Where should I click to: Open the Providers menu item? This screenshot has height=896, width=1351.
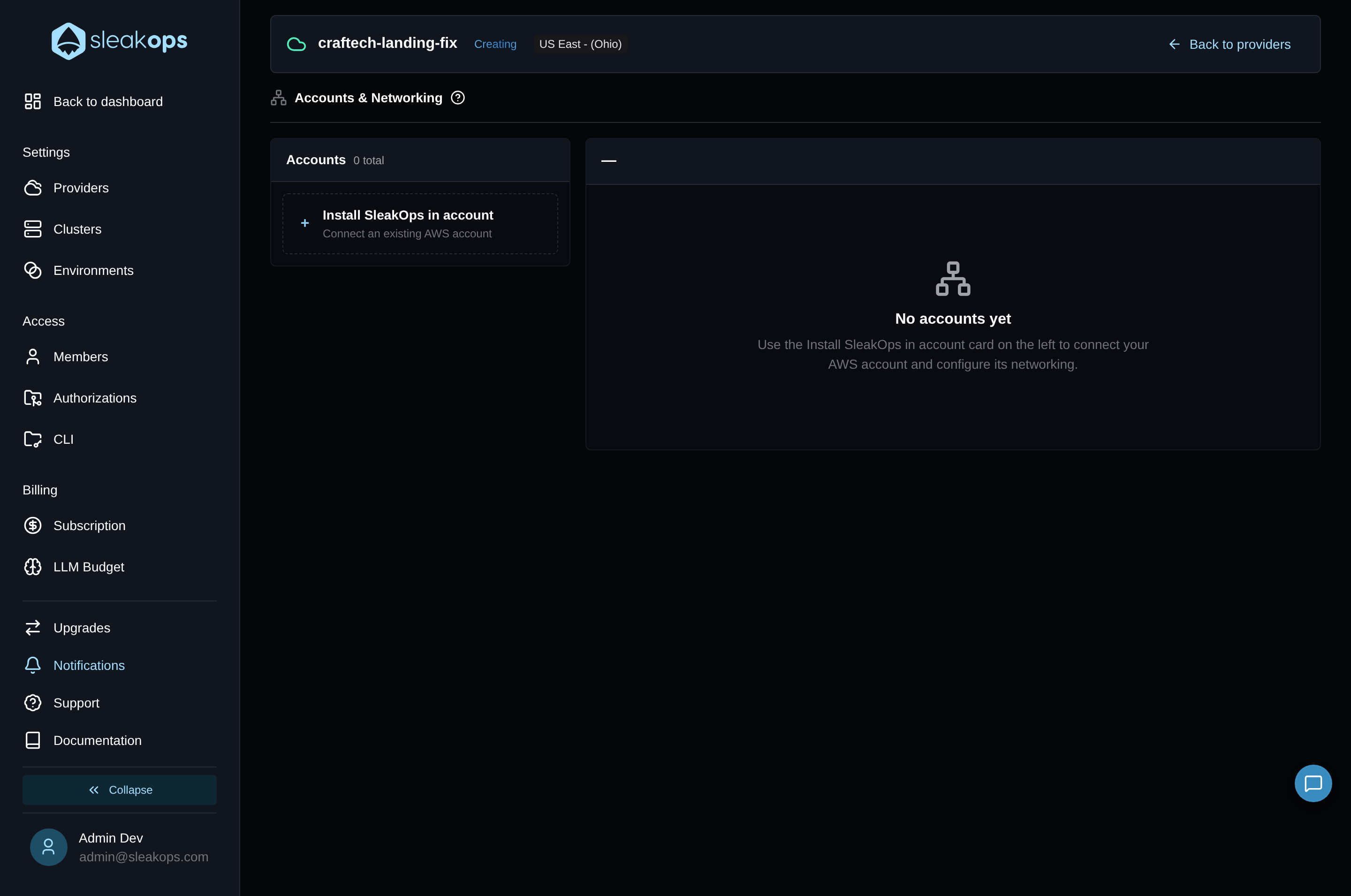[x=120, y=188]
